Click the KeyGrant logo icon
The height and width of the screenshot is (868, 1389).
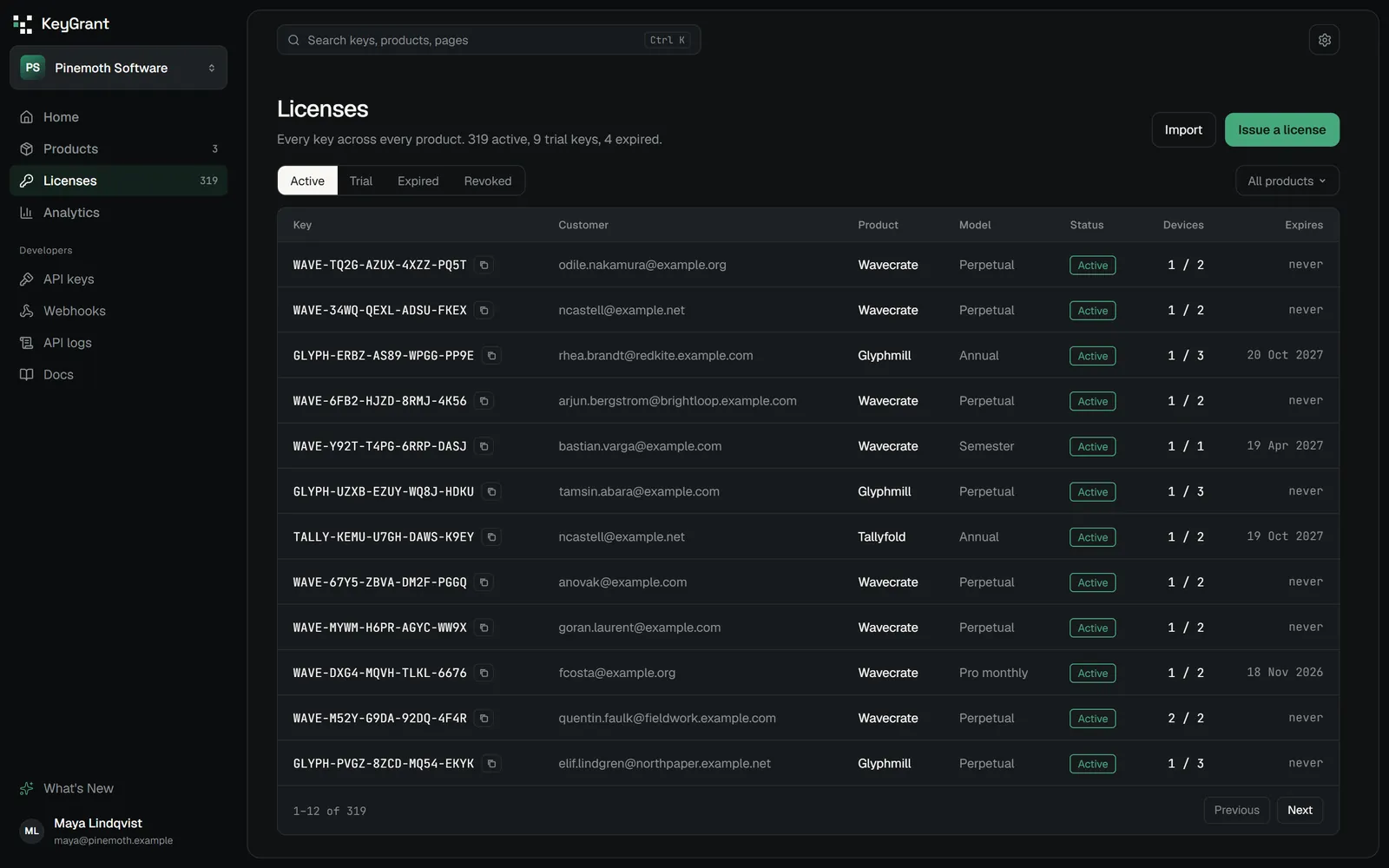tap(23, 24)
